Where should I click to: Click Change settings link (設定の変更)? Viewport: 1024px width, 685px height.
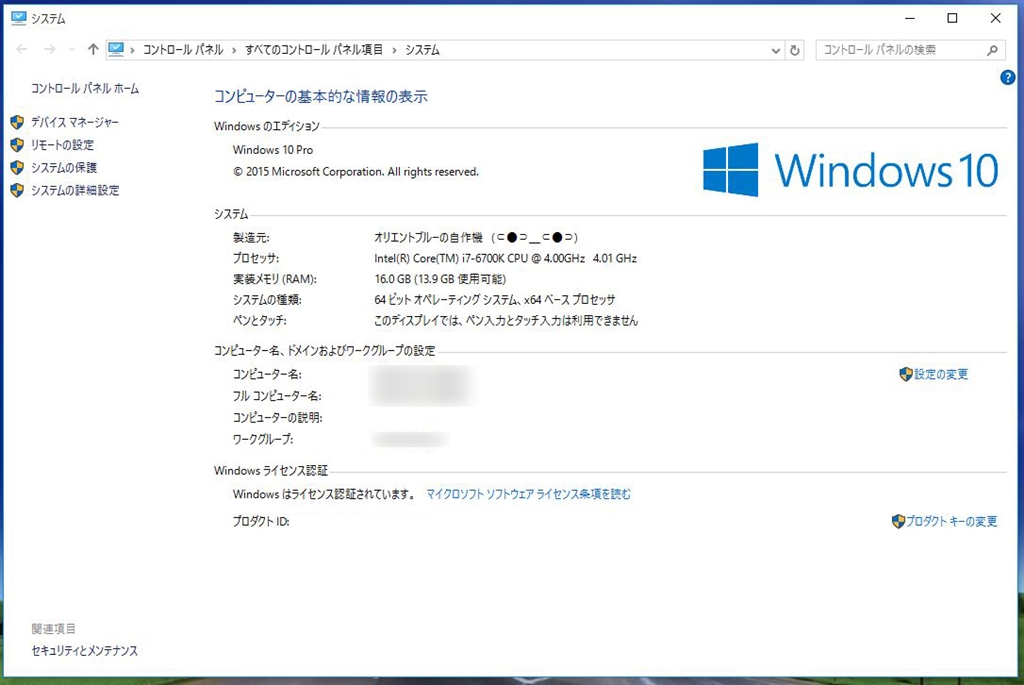940,374
